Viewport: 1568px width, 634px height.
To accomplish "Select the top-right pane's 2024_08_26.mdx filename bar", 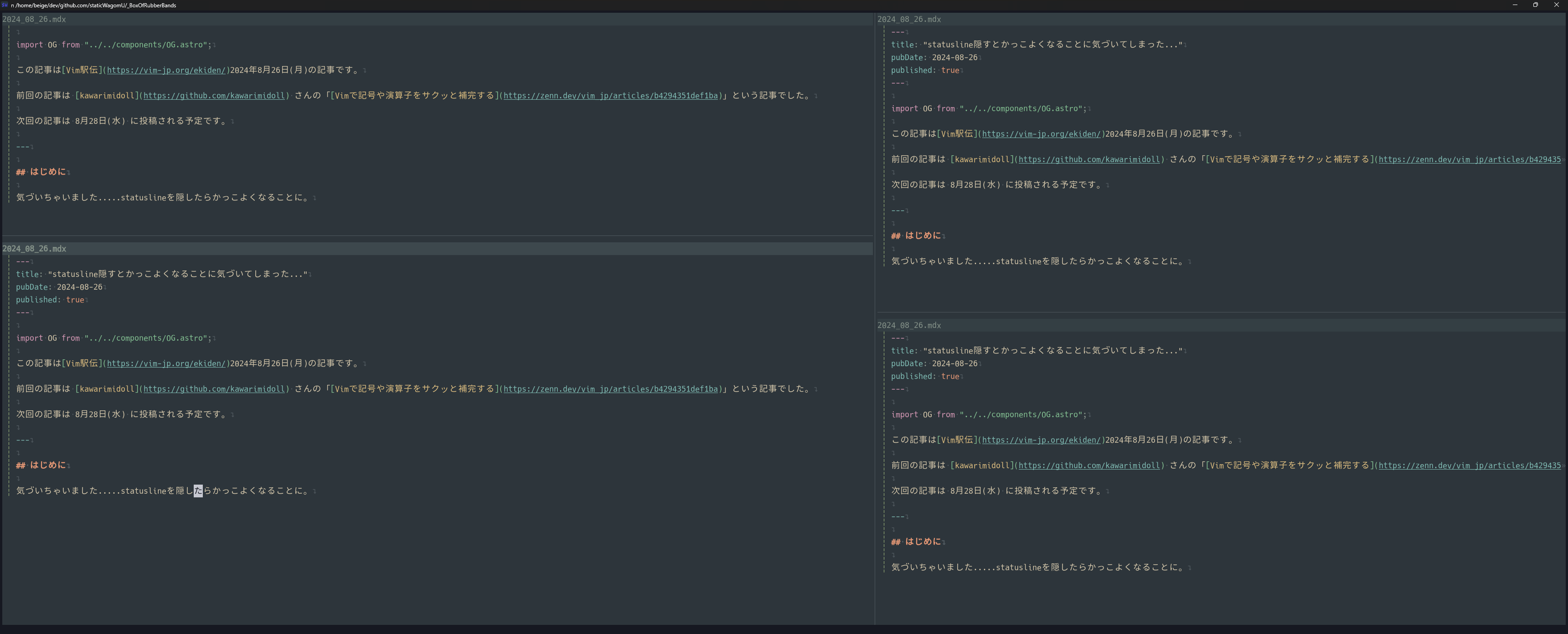I will pyautogui.click(x=909, y=20).
